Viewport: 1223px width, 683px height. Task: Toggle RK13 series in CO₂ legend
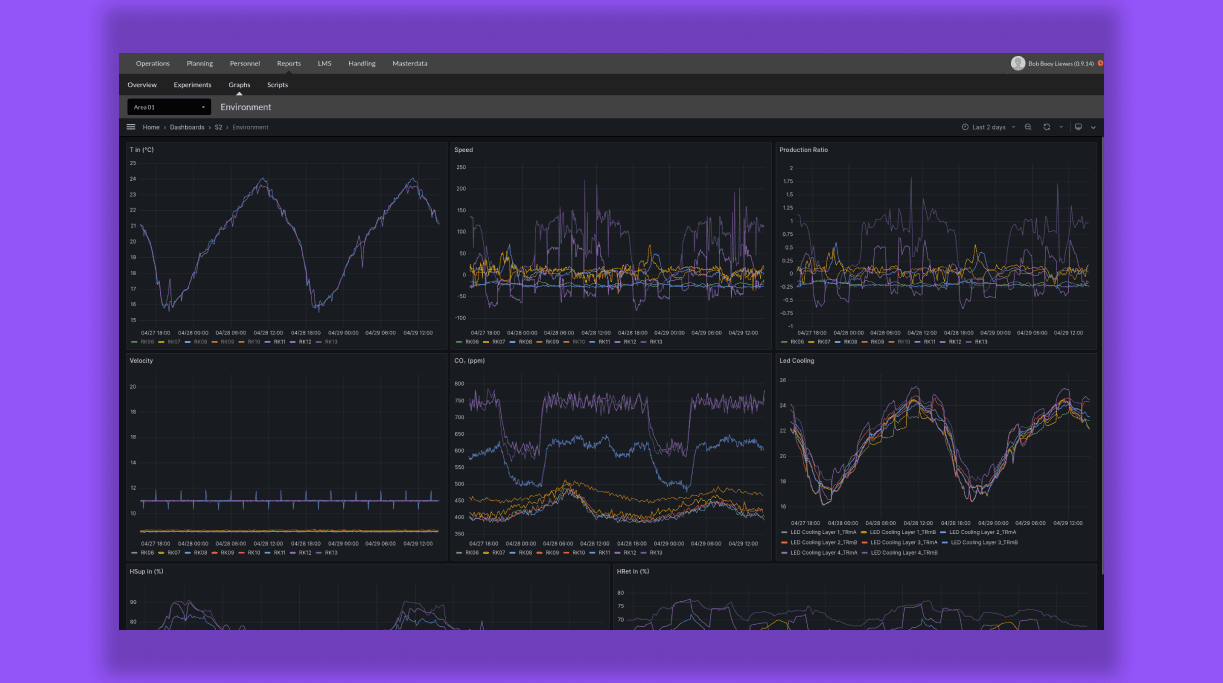pos(657,552)
